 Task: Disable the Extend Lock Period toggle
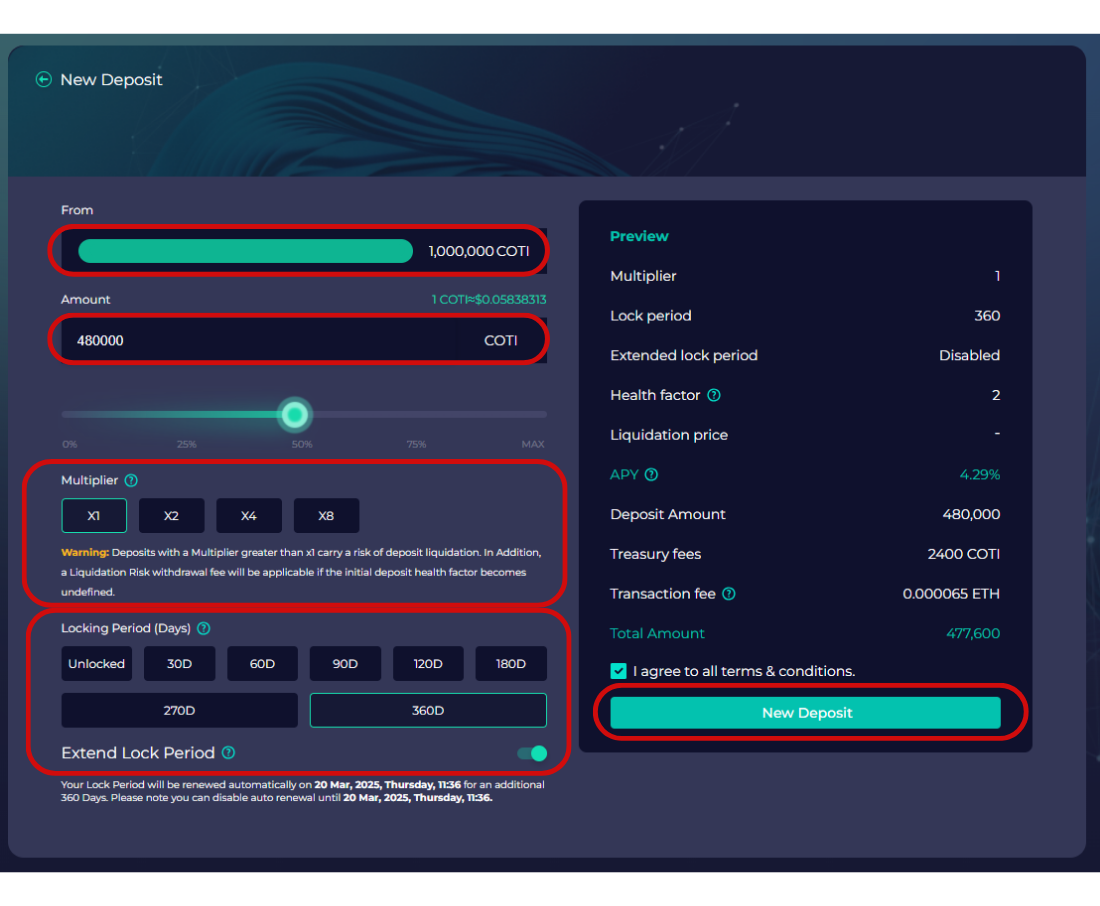coord(531,753)
